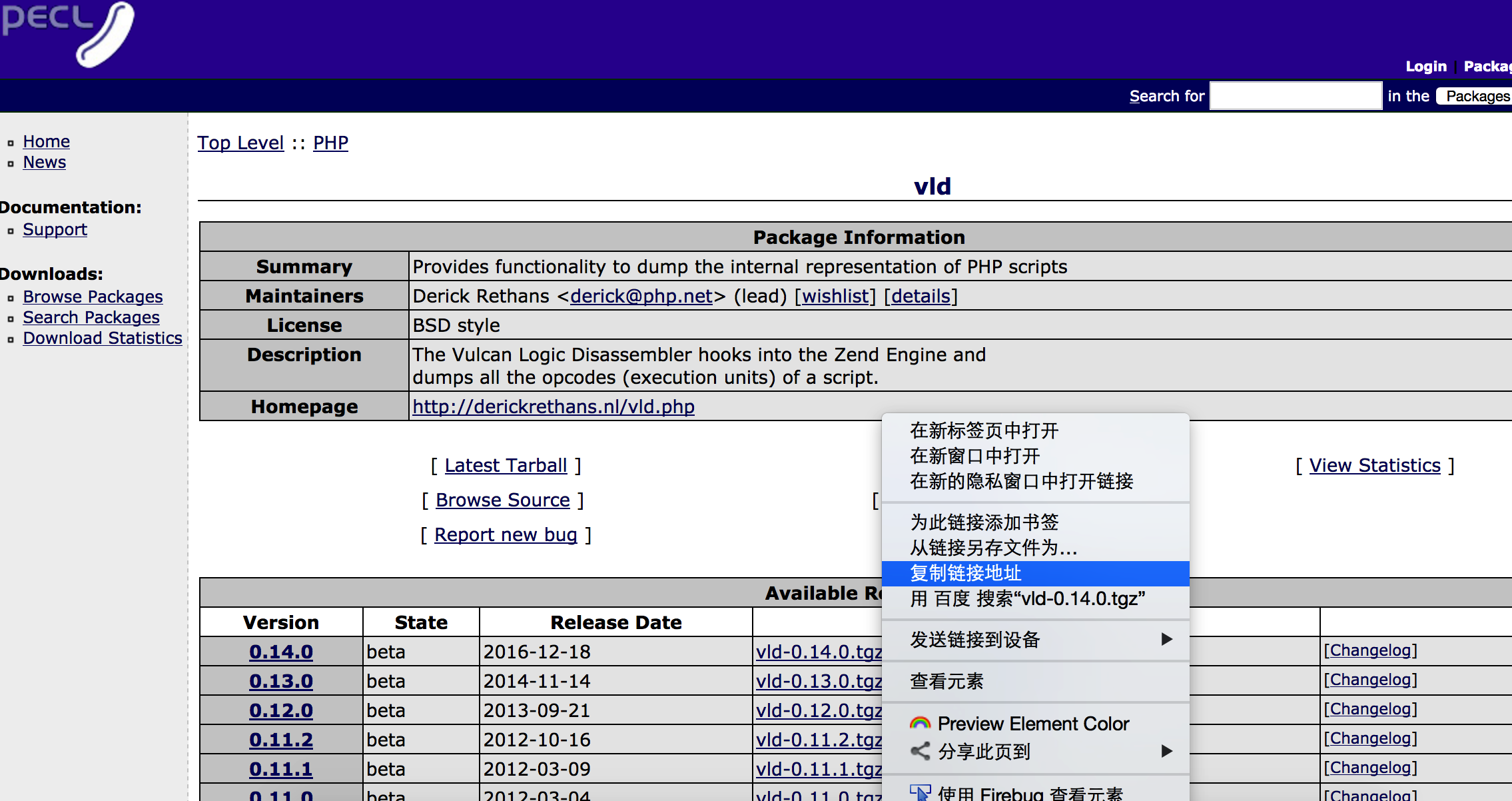Open version 0.14.0 release link
This screenshot has height=801, width=1512.
(281, 652)
